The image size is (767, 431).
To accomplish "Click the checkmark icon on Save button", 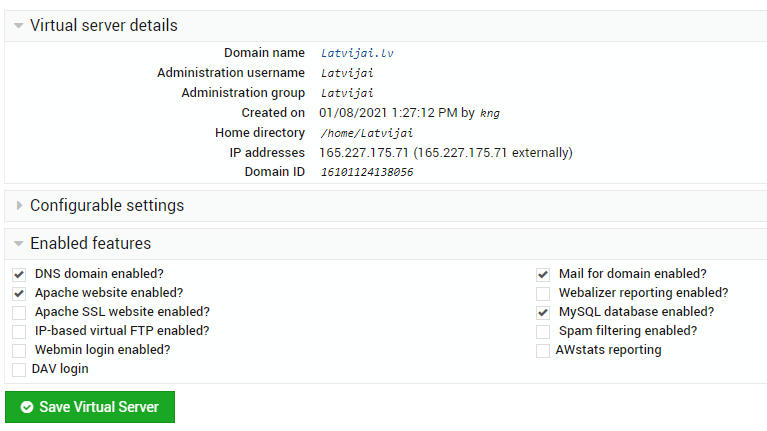I will pyautogui.click(x=27, y=407).
